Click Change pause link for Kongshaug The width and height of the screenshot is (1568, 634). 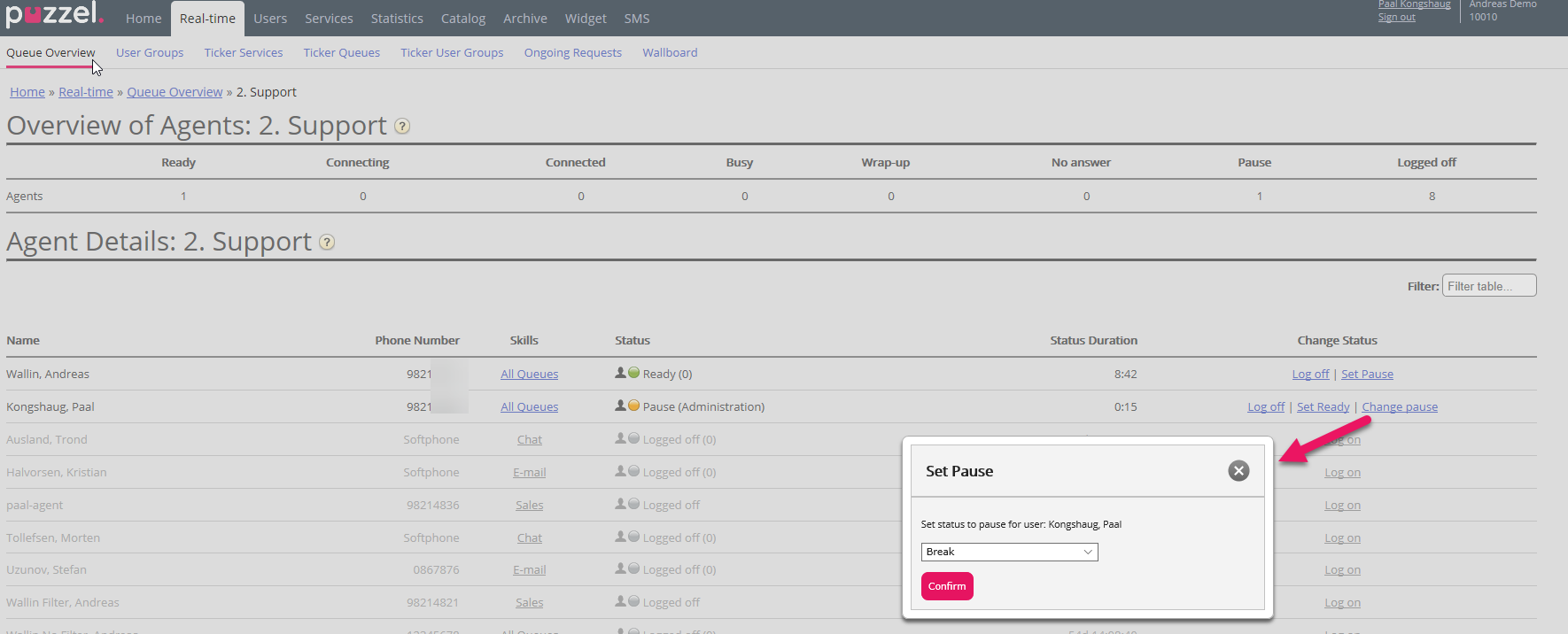tap(1399, 407)
